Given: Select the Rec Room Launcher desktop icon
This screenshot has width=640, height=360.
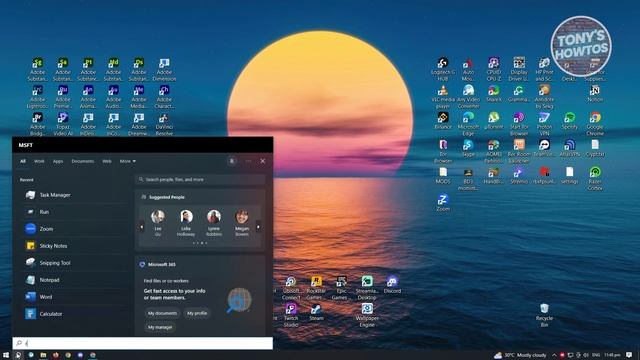Looking at the screenshot, I should point(519,151).
